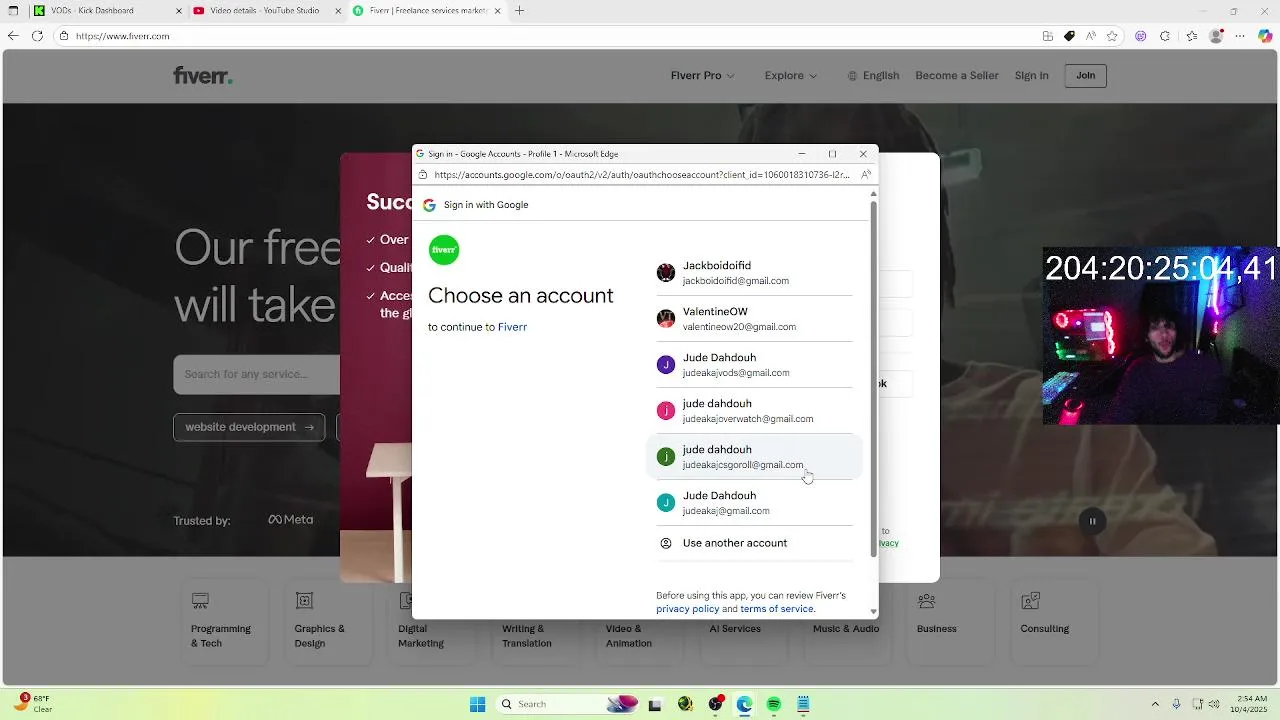This screenshot has width=1280, height=720.
Task: Select the Fiverr Freelance services tab
Action: (x=427, y=11)
